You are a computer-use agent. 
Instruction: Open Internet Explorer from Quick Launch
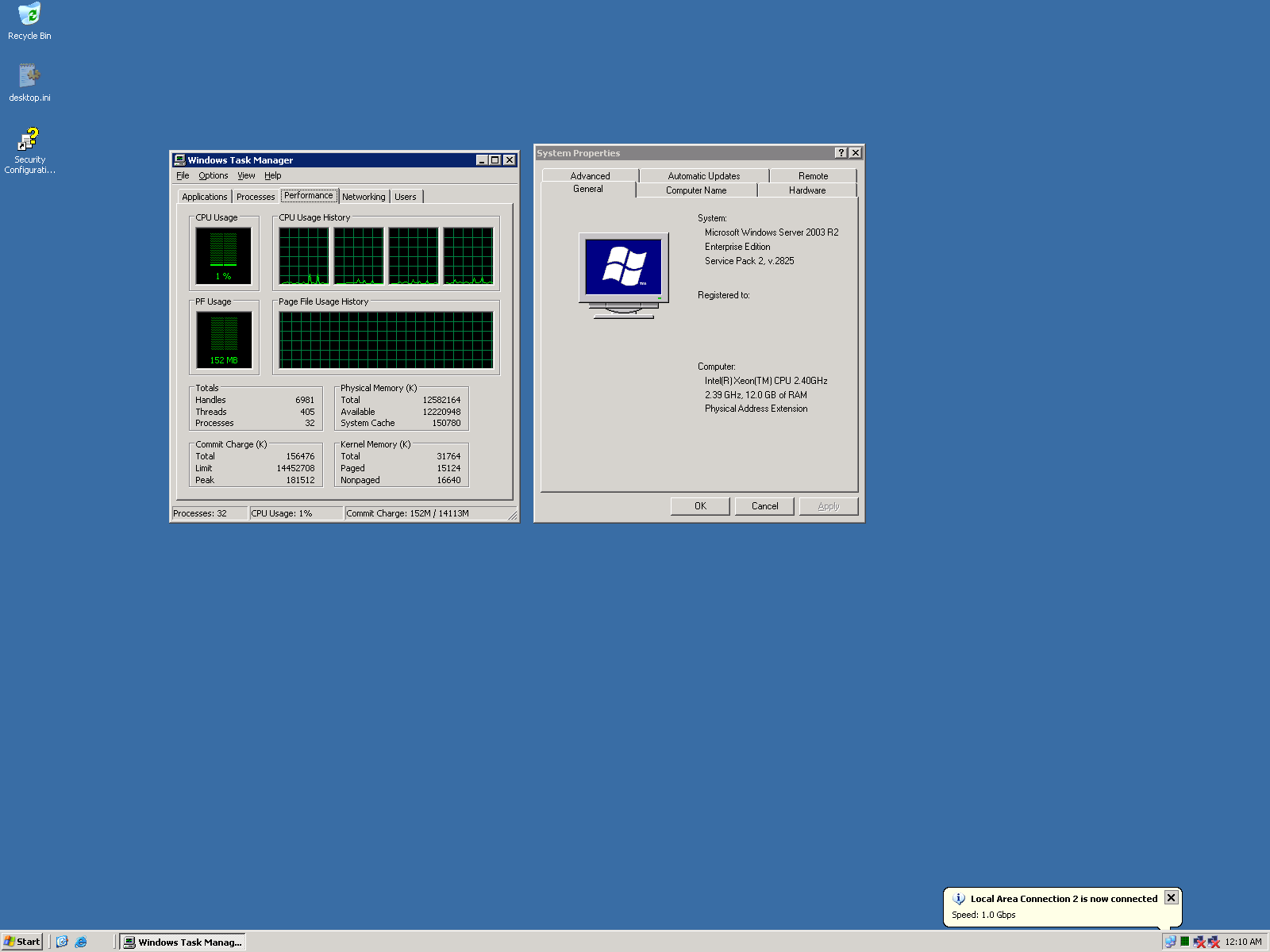[x=80, y=942]
